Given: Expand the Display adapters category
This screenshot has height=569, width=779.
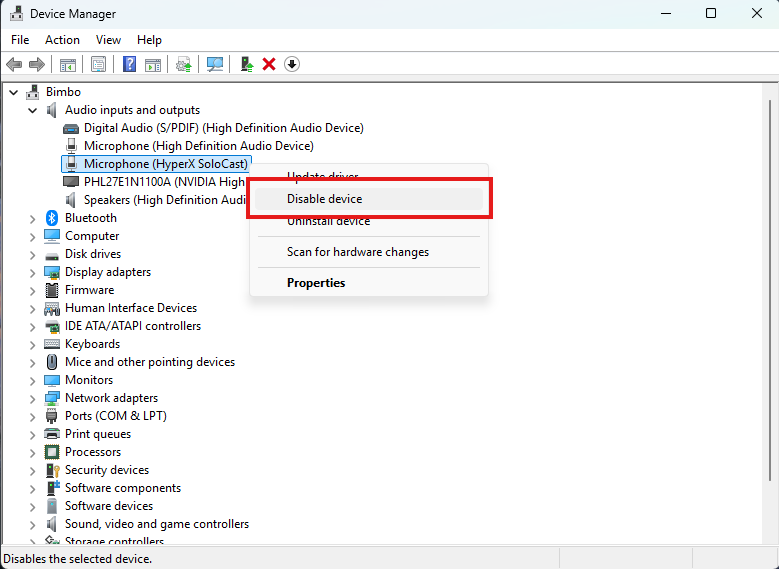Looking at the screenshot, I should coord(33,272).
